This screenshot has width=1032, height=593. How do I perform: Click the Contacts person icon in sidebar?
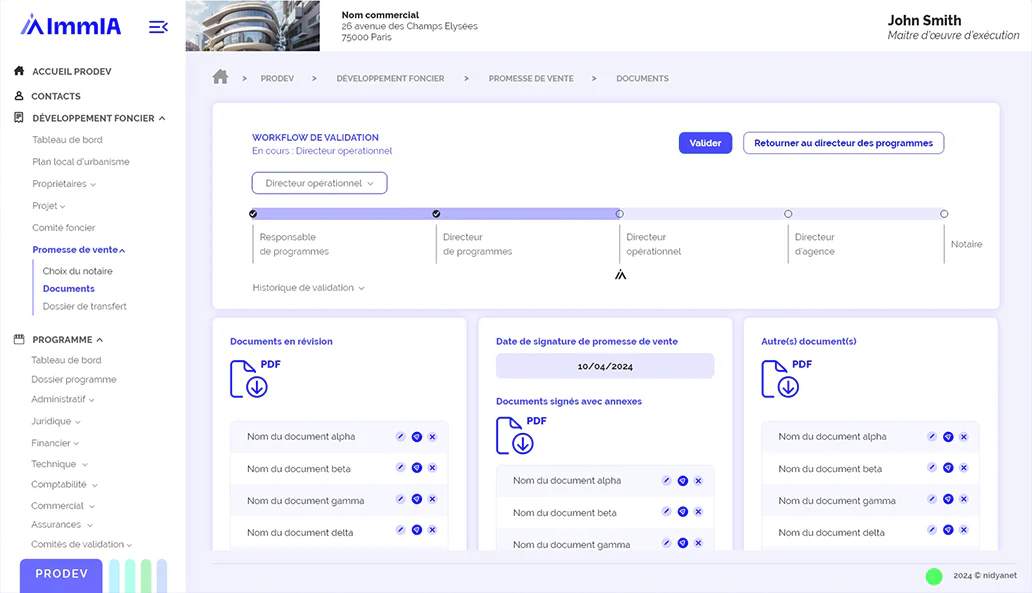coord(19,95)
